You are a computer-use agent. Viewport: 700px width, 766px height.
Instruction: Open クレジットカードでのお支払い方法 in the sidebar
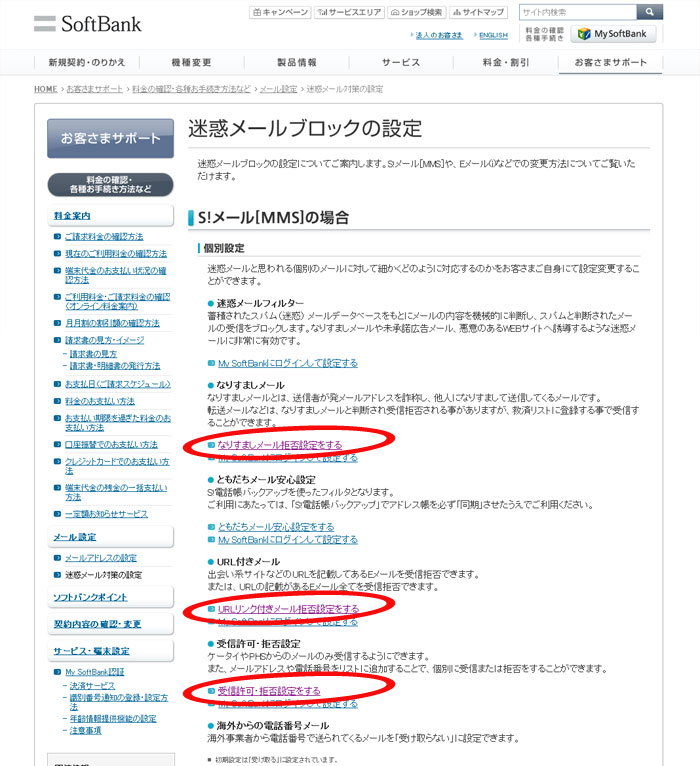coord(117,466)
